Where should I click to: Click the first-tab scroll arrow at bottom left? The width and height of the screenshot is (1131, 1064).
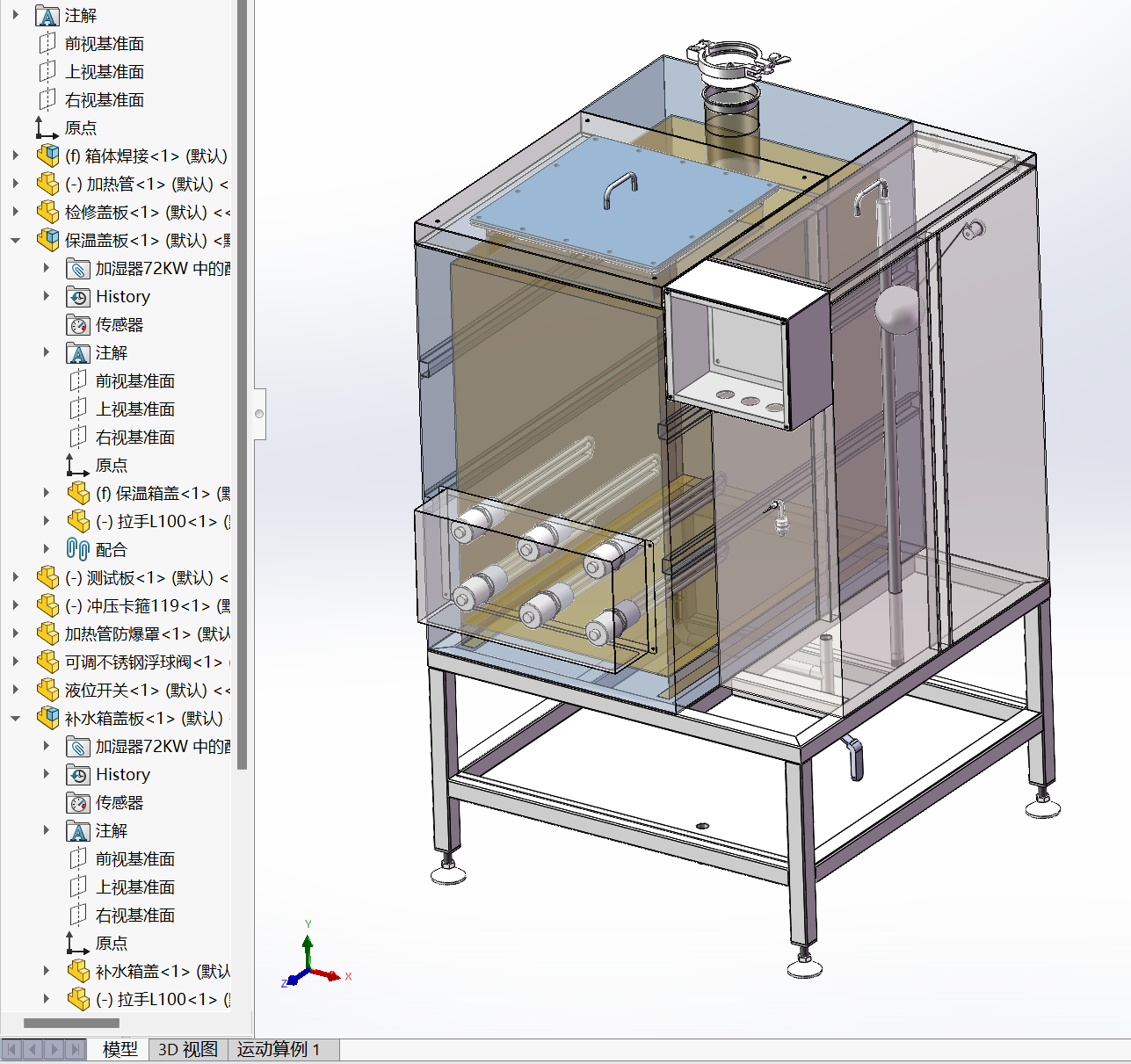(x=12, y=1049)
